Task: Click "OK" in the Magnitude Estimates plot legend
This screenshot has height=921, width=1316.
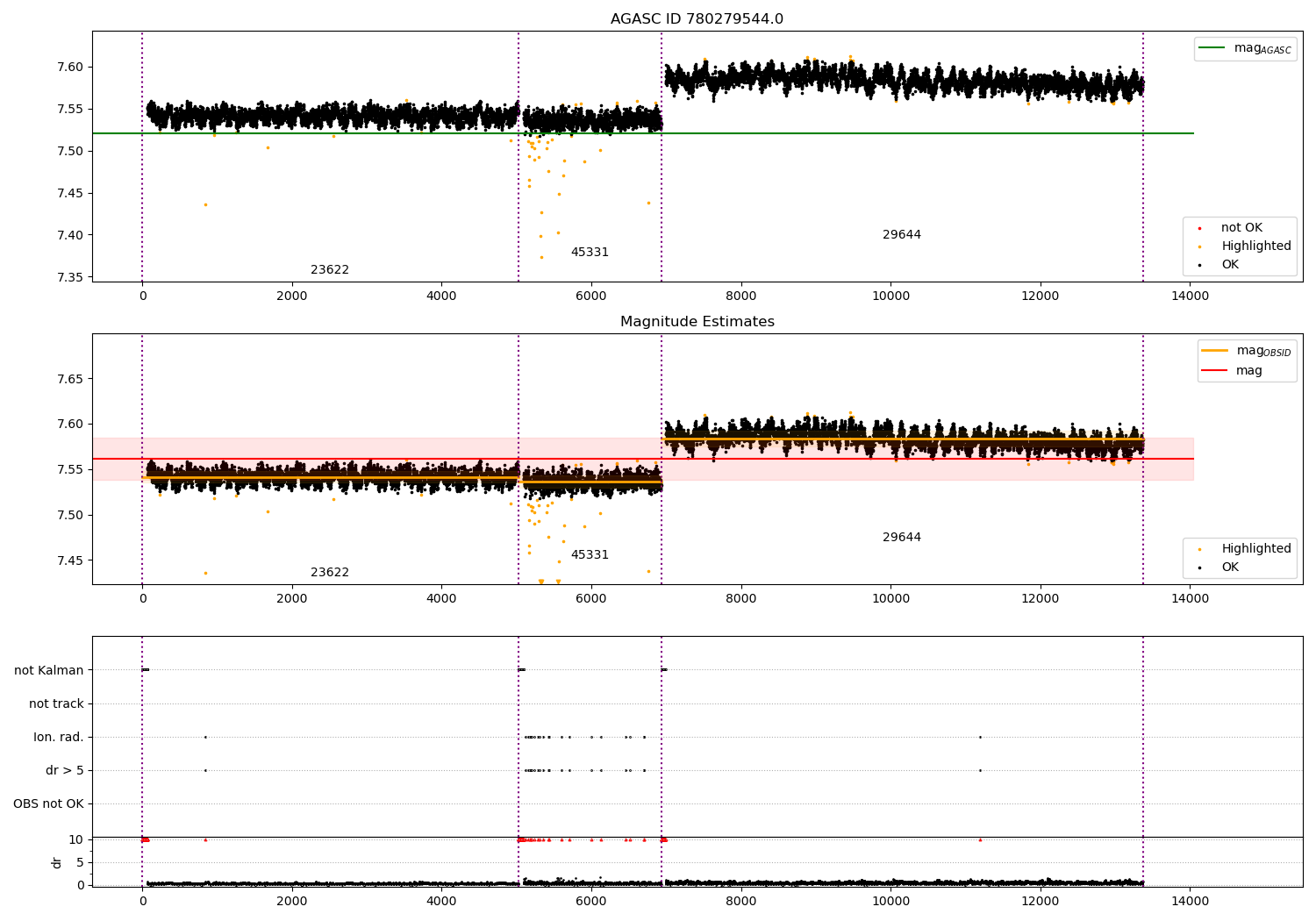Action: 1230,568
